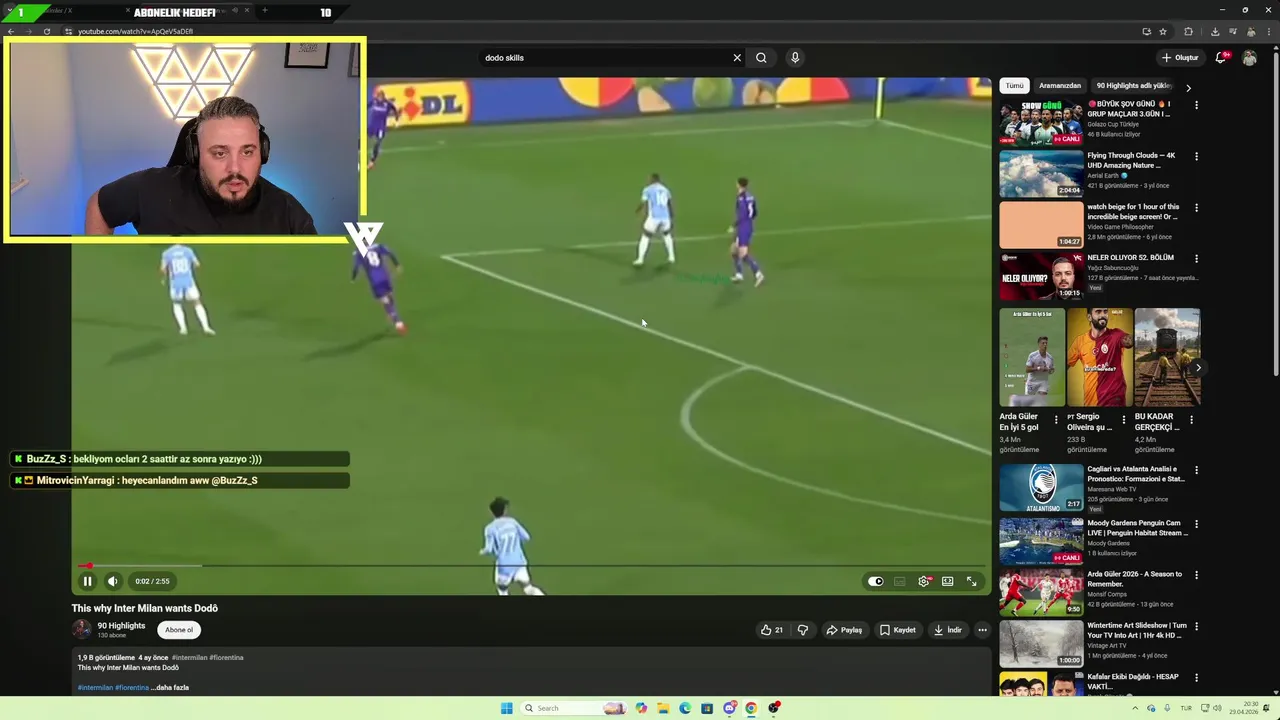Open watch beige for 1 hour video
The width and height of the screenshot is (1280, 720).
(1041, 225)
